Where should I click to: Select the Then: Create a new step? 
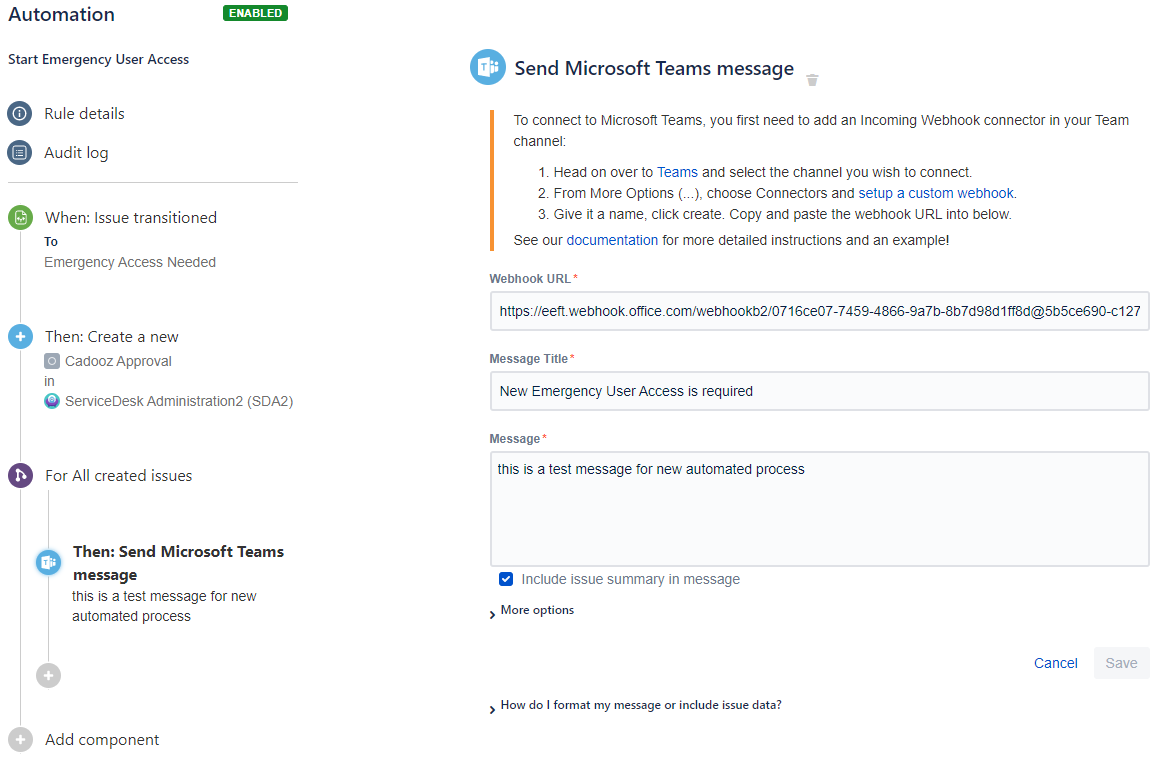click(x=112, y=336)
